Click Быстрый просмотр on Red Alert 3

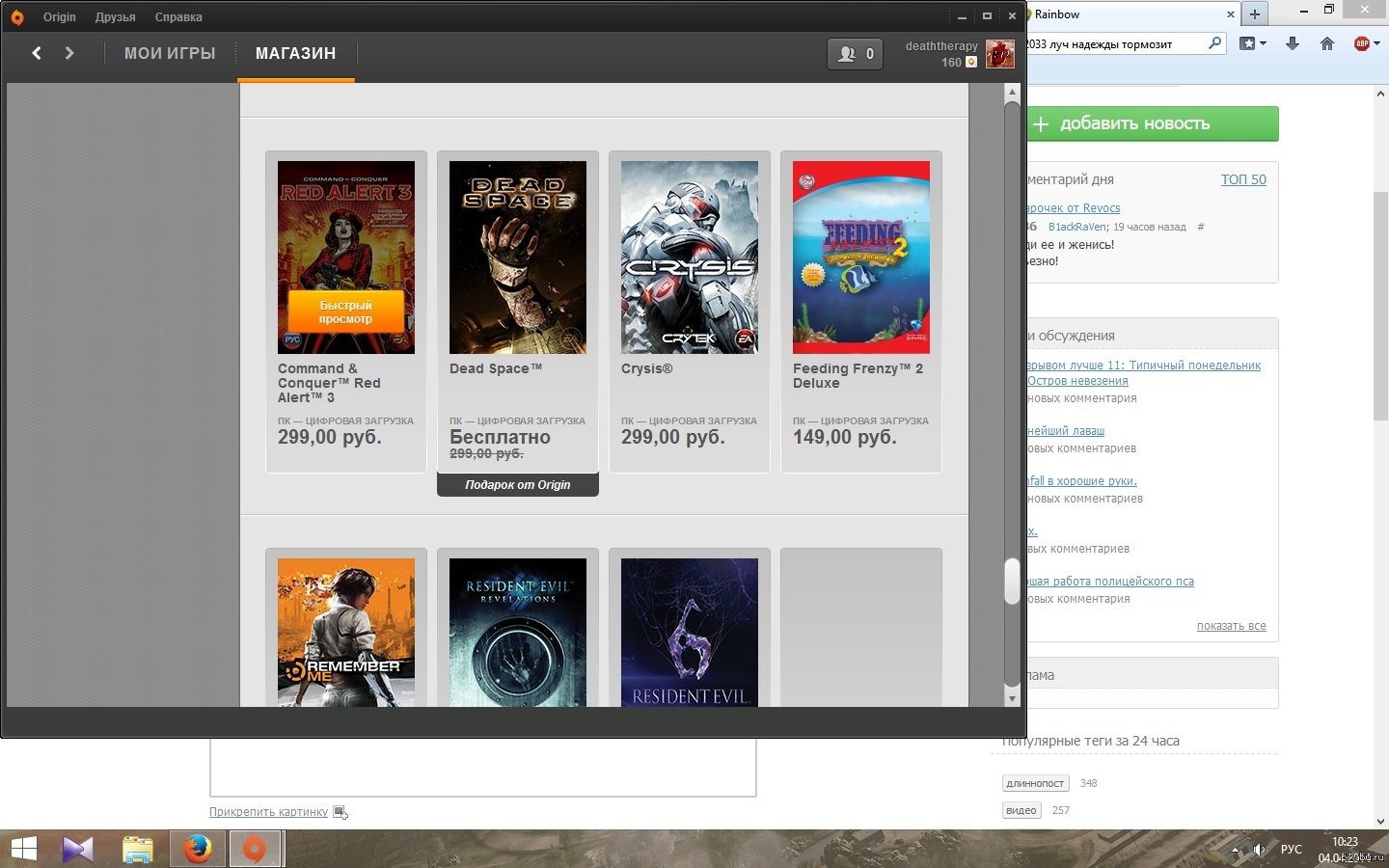[345, 312]
